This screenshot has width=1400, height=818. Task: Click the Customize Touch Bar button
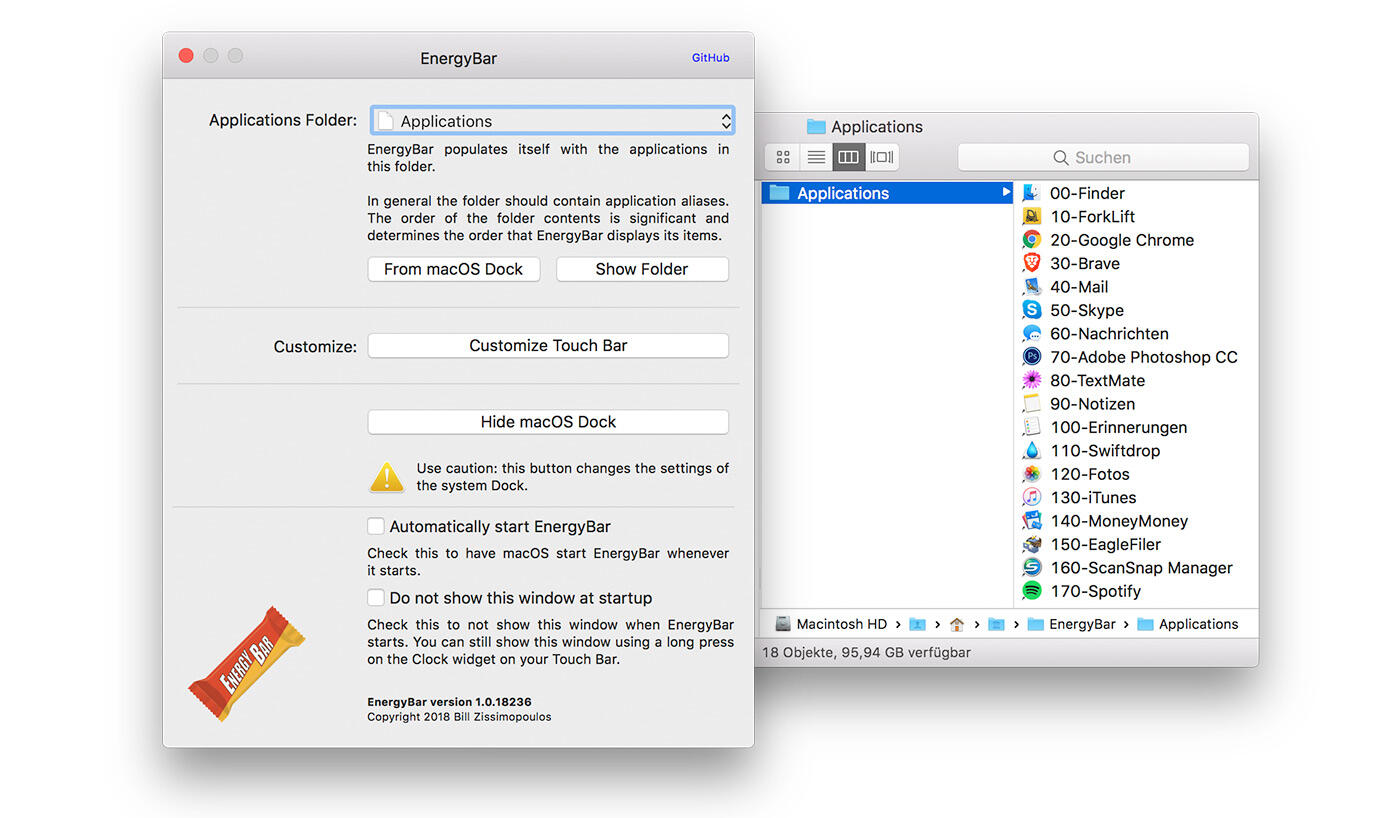click(548, 346)
